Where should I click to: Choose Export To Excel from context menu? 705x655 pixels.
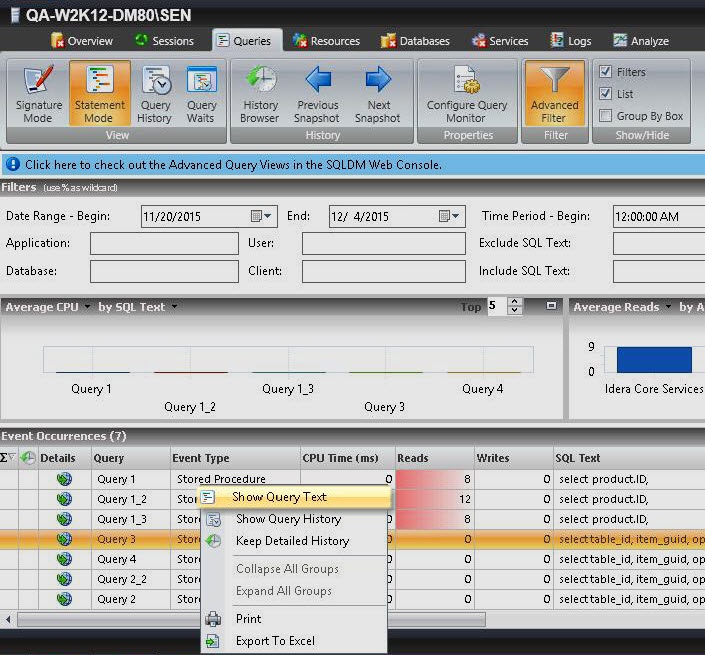coord(274,641)
